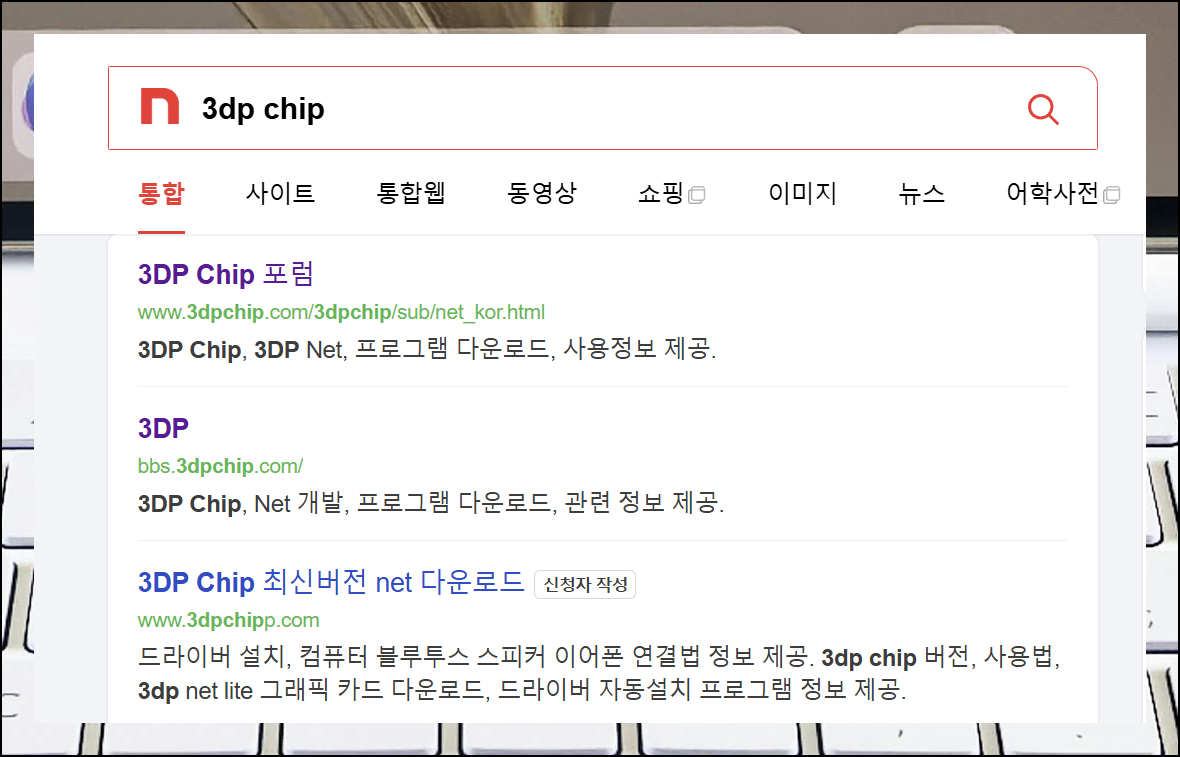
Task: Click inside the 3dp chip search field
Action: tap(602, 108)
